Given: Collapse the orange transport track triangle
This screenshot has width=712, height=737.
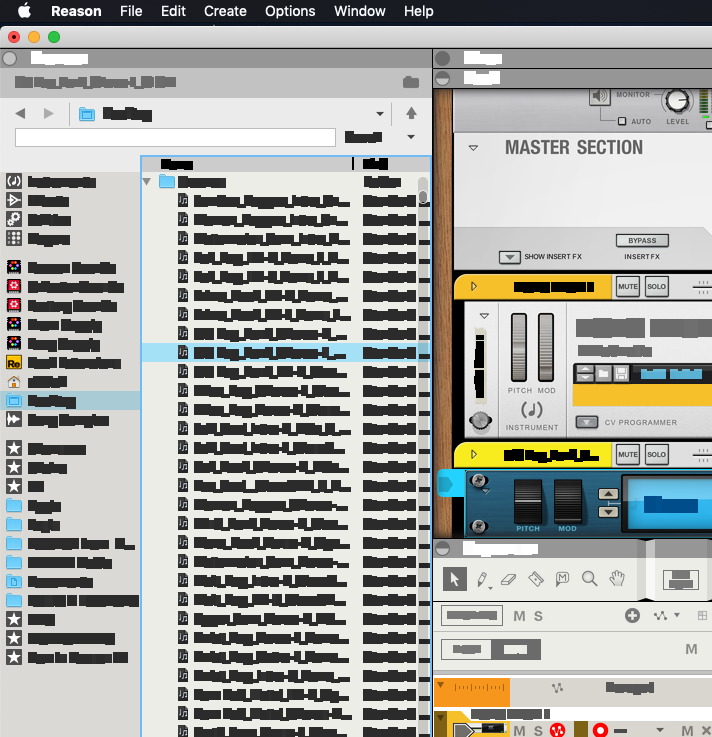Looking at the screenshot, I should click(x=440, y=685).
